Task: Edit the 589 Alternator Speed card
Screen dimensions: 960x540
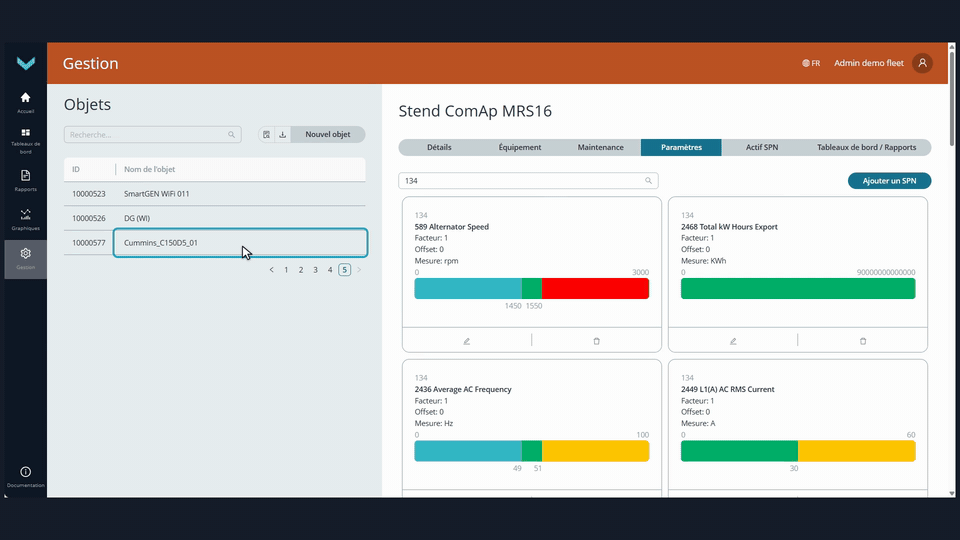Action: click(x=467, y=341)
